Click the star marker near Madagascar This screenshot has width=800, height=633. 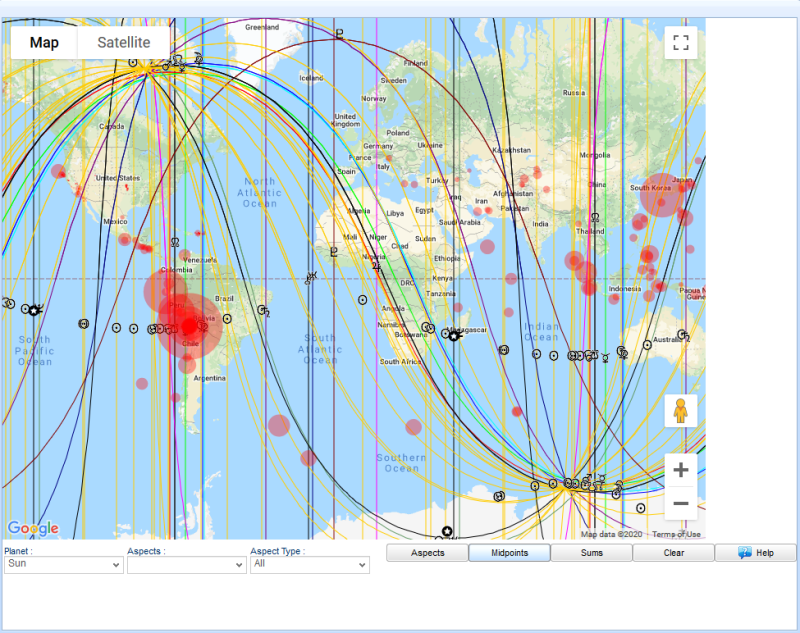[454, 336]
